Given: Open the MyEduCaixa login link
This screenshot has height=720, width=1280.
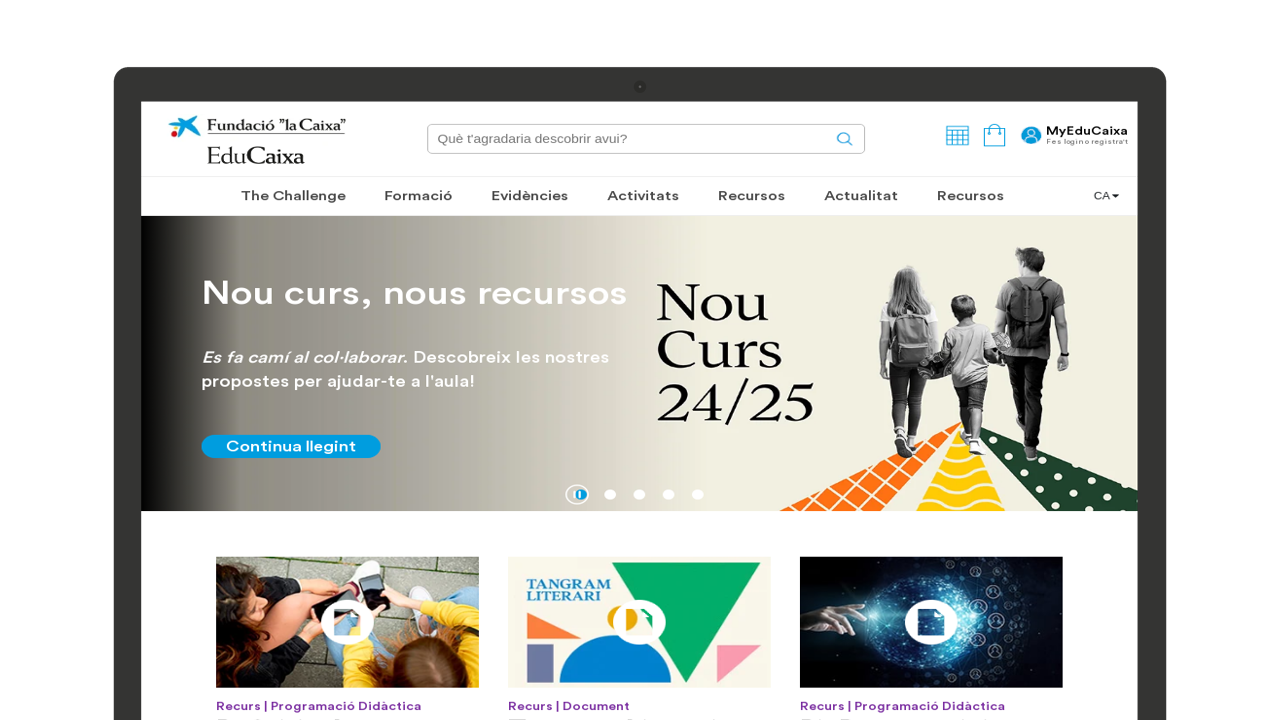Looking at the screenshot, I should (1086, 135).
